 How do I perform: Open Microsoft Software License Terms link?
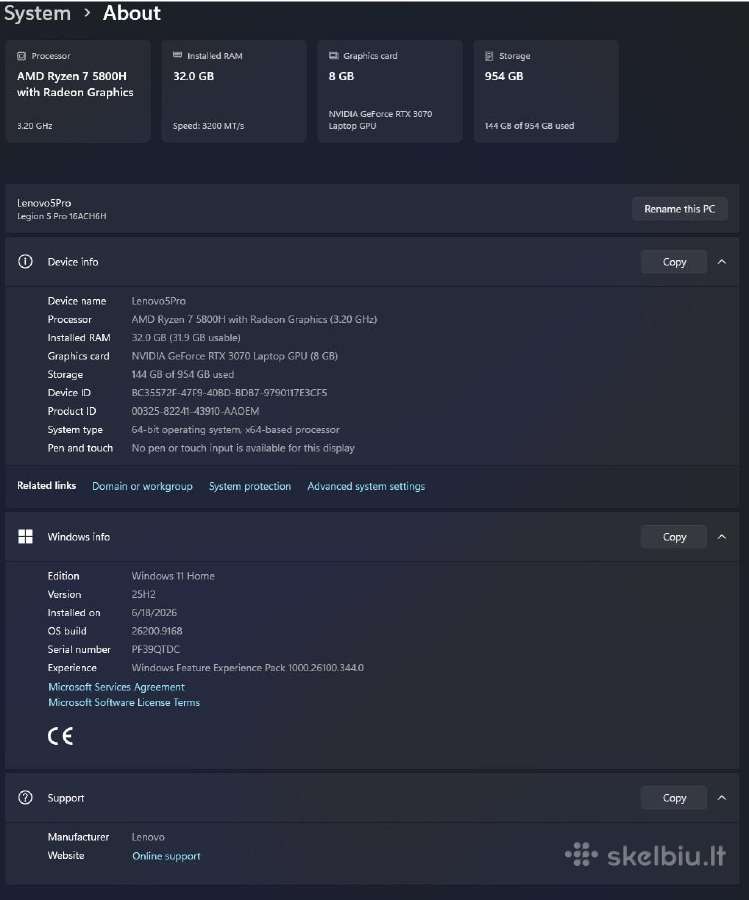(124, 702)
